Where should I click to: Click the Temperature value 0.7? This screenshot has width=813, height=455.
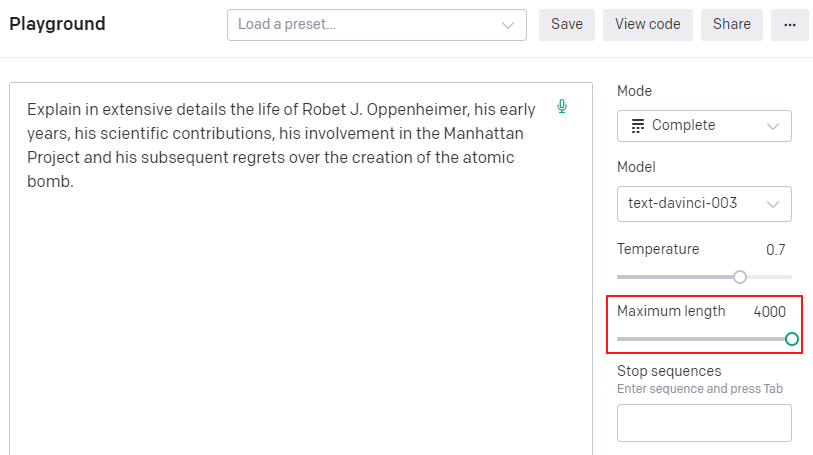[776, 250]
